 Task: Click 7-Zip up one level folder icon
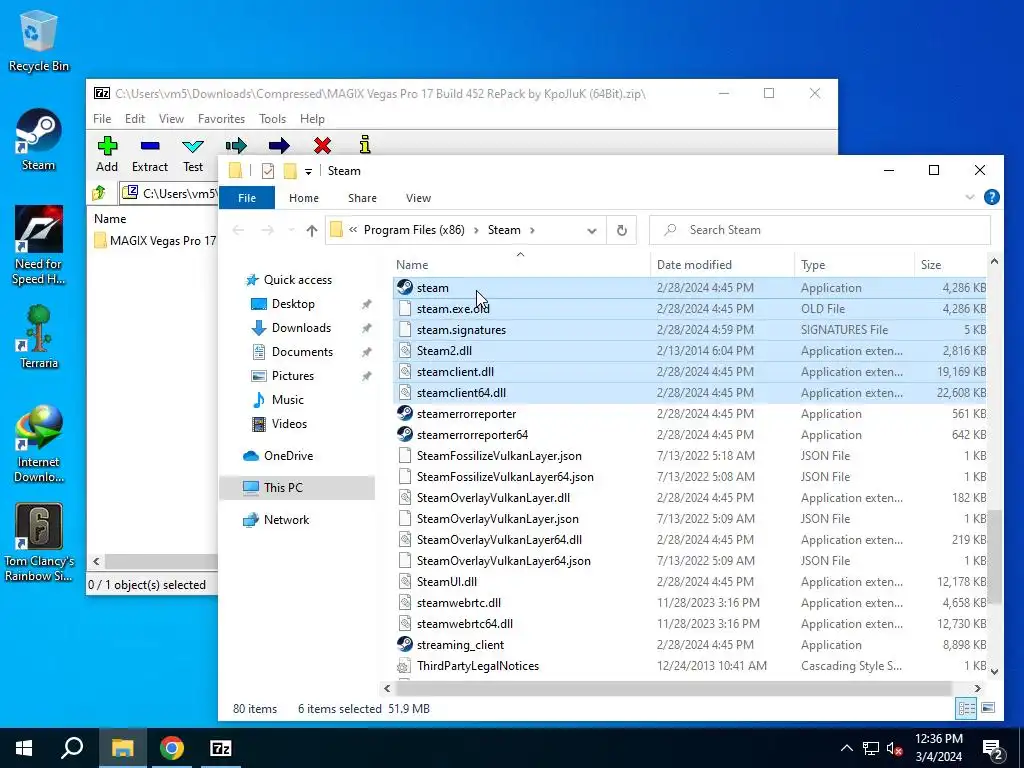pyautogui.click(x=99, y=193)
